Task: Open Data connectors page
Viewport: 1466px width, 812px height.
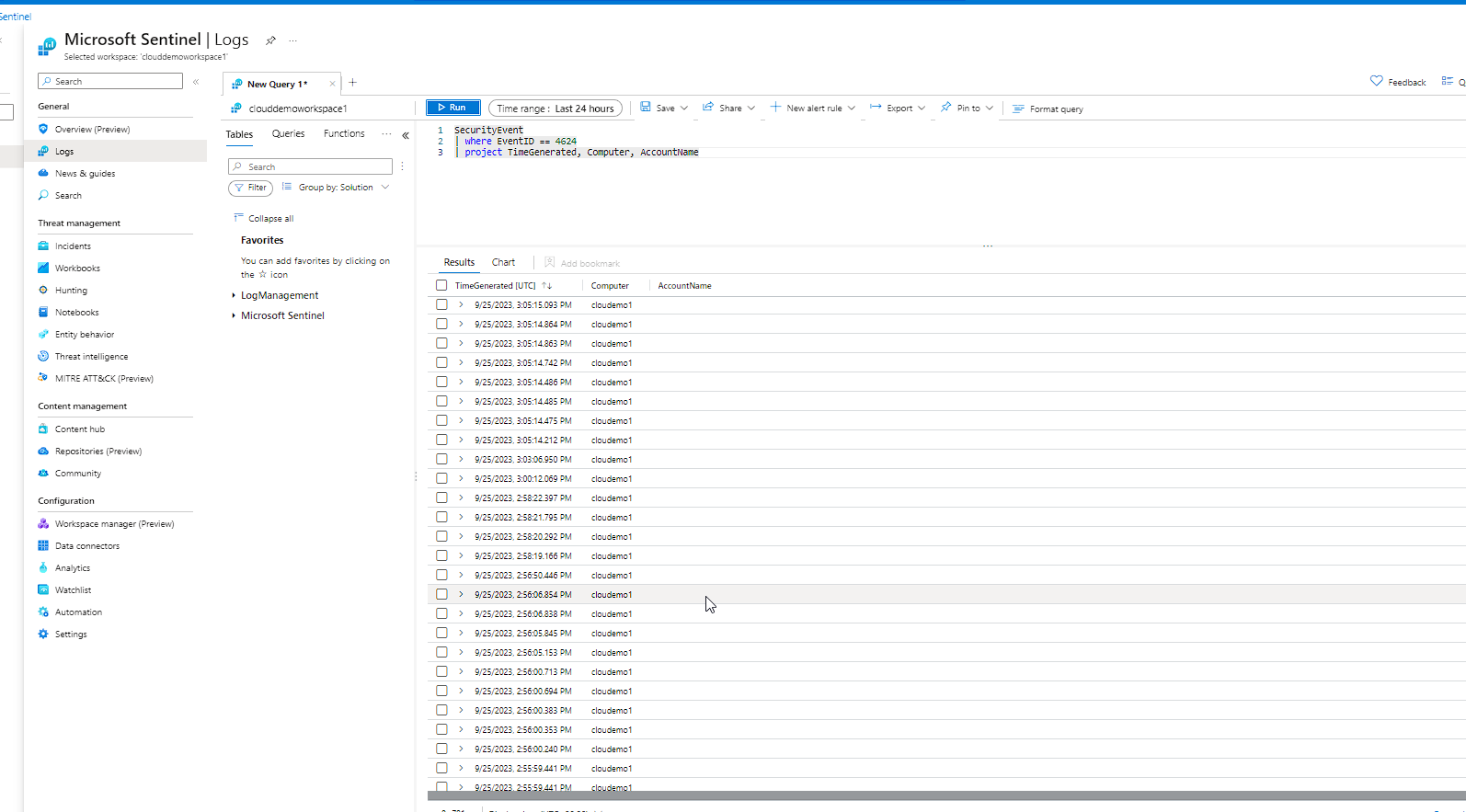Action: point(87,546)
